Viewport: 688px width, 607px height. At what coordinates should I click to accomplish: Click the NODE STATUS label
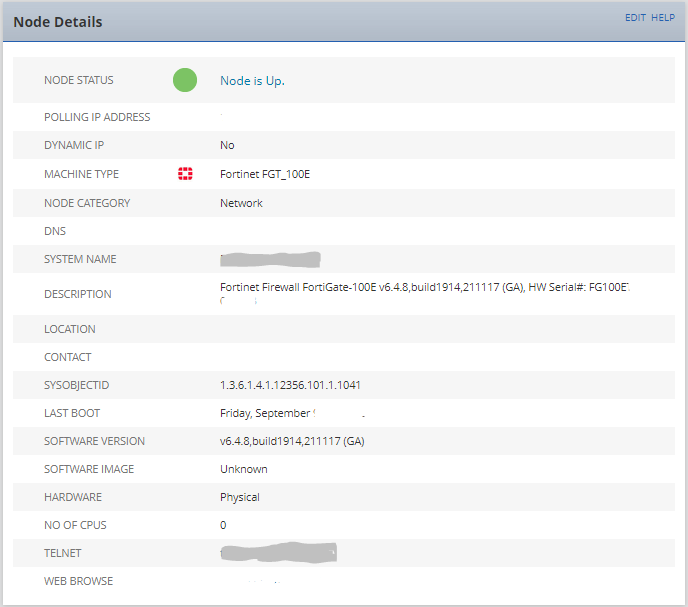click(x=79, y=80)
